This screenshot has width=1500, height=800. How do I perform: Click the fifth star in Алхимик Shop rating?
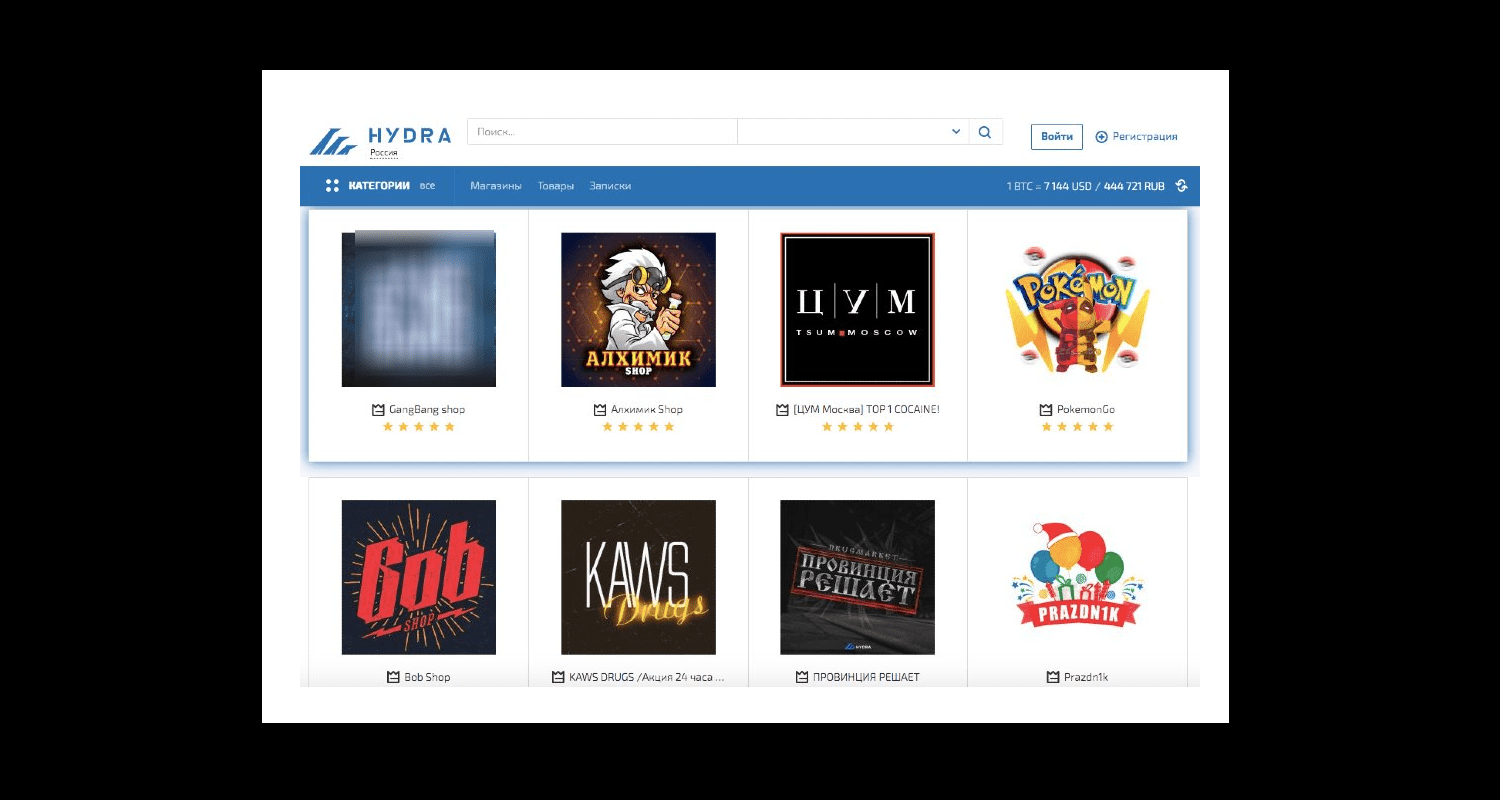coord(670,426)
